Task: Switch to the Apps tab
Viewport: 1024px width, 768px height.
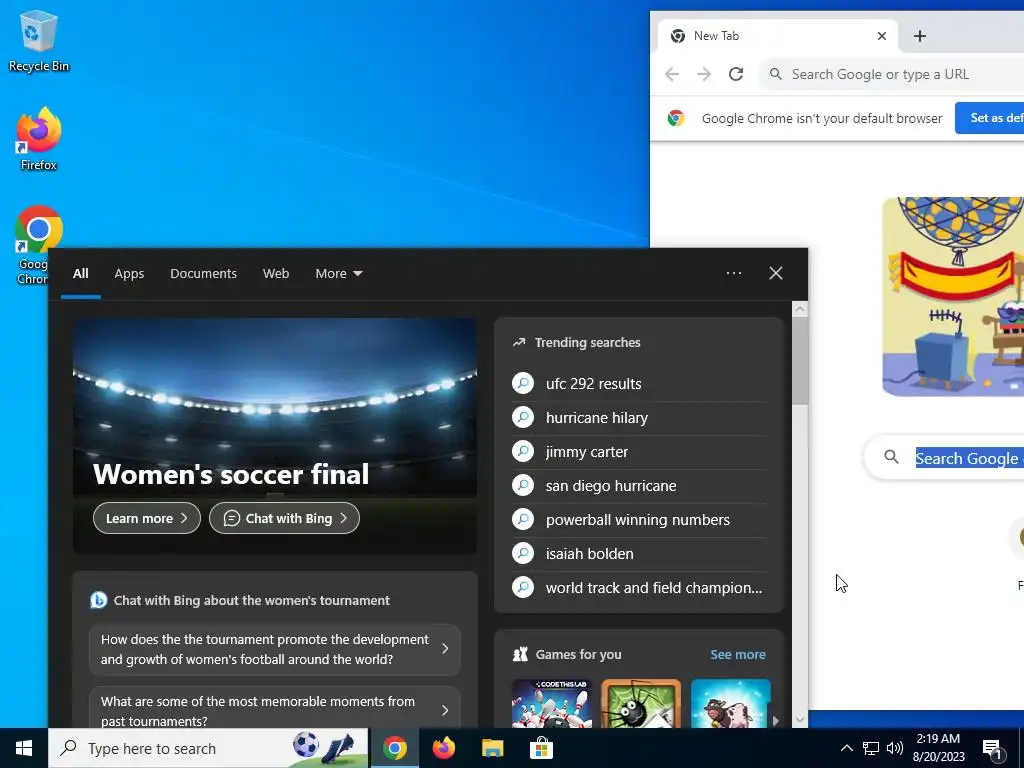Action: click(x=129, y=274)
